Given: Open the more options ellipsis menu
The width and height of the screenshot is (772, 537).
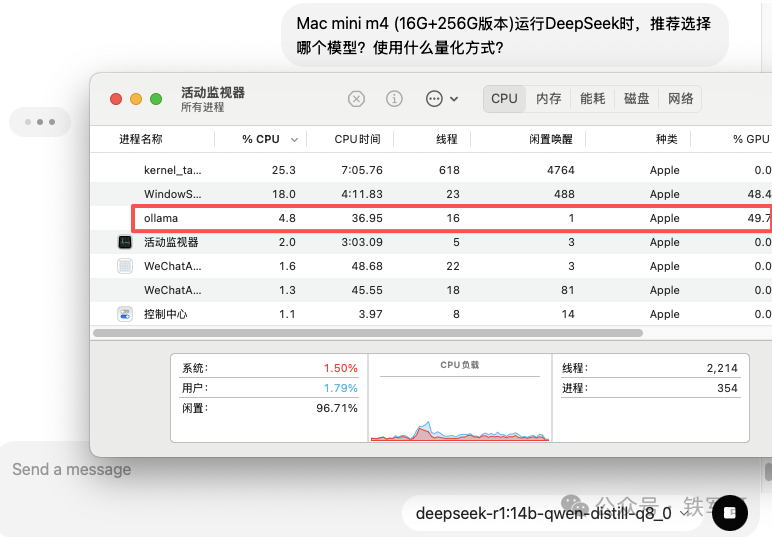Looking at the screenshot, I should pyautogui.click(x=442, y=99).
